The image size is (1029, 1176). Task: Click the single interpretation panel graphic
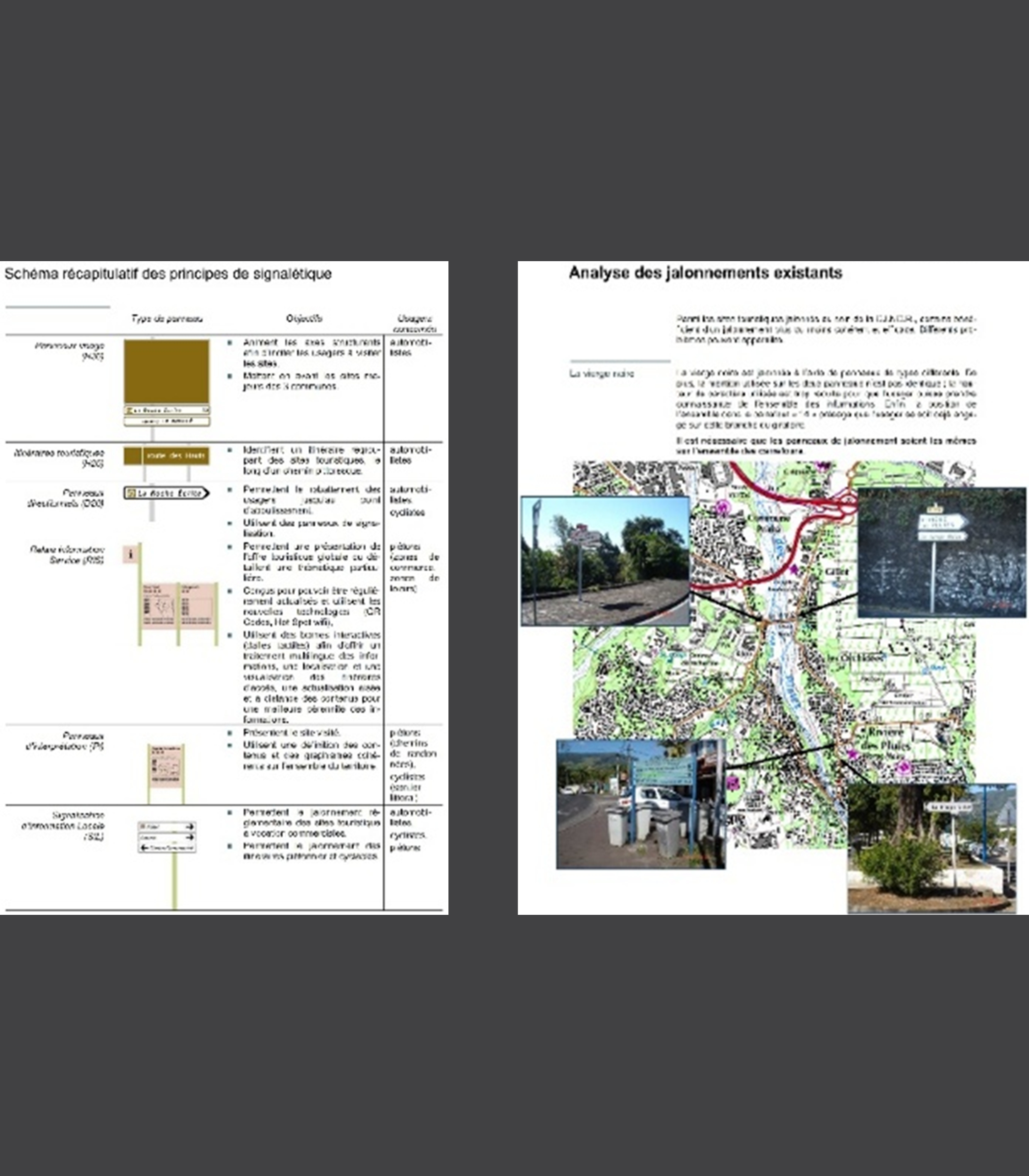(166, 766)
